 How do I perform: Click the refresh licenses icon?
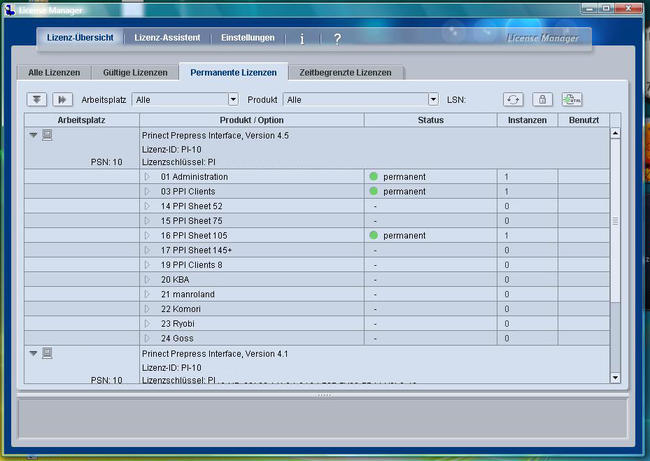coord(513,99)
